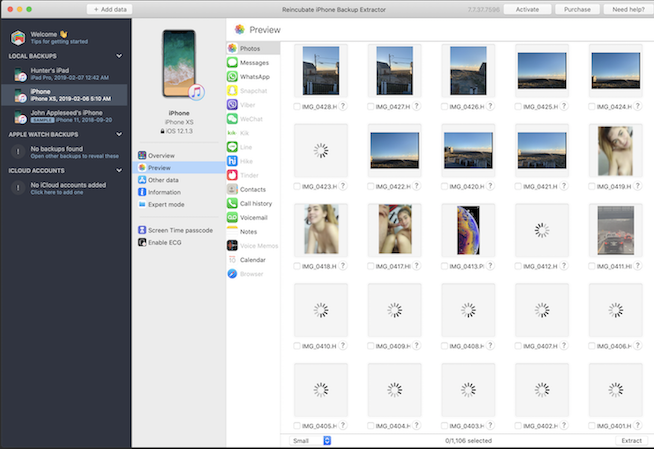Screen dimensions: 654x449
Task: Click the question mark beside IMG_0428
Action: click(x=343, y=106)
